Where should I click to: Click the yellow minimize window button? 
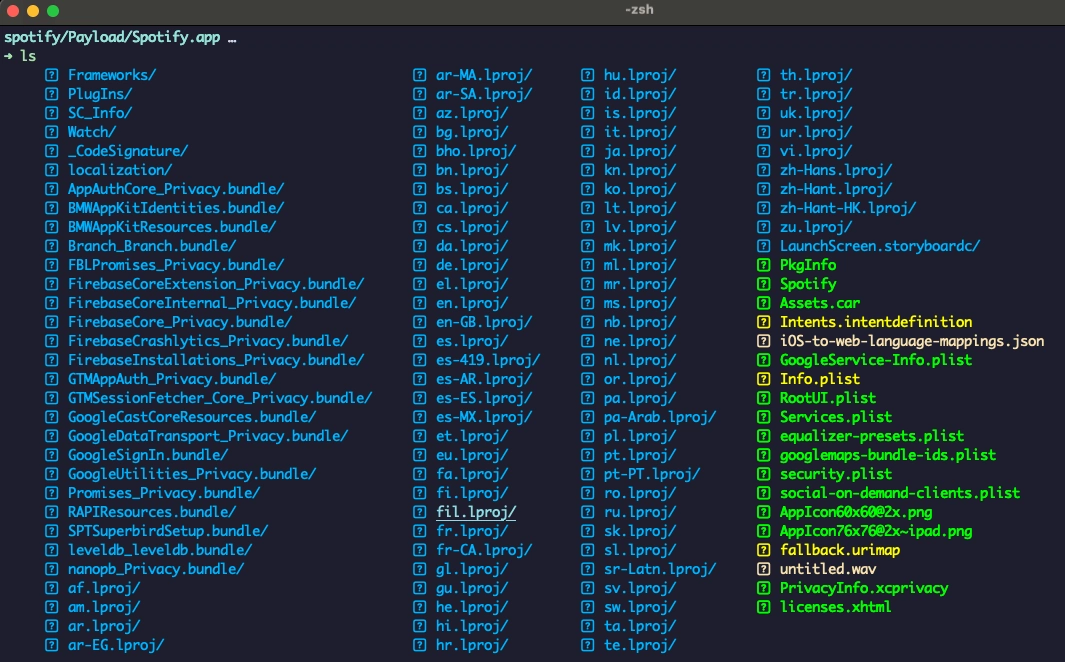tap(33, 11)
